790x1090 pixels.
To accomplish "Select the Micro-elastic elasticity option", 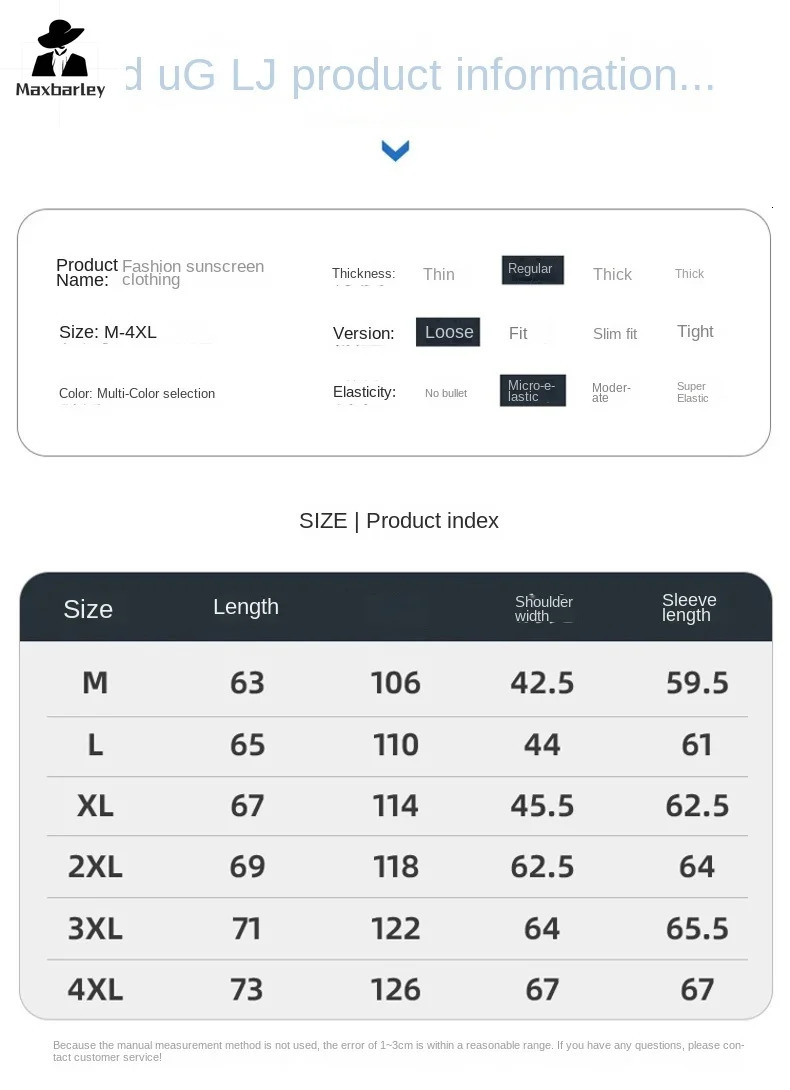I will pos(532,391).
